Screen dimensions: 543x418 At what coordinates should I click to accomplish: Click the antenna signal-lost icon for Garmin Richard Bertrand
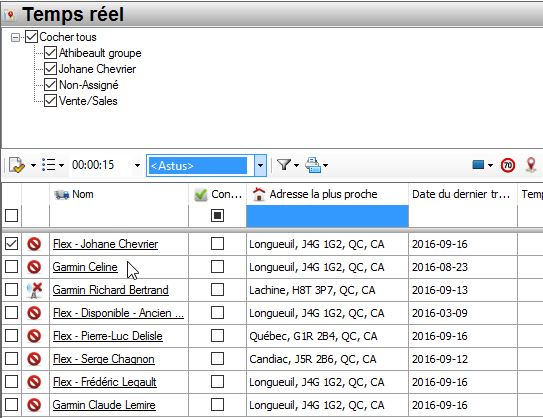pyautogui.click(x=34, y=290)
